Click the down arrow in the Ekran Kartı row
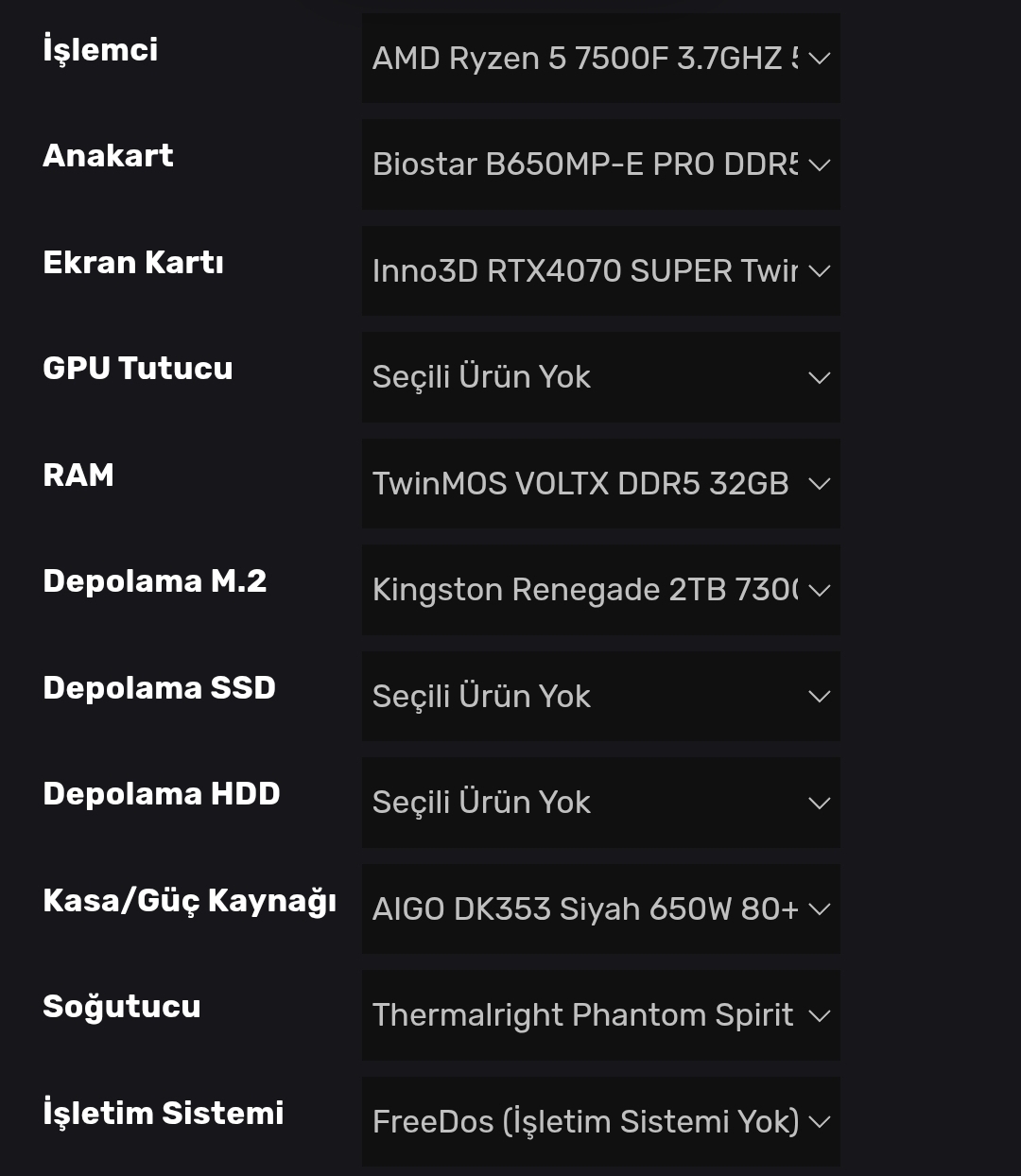1021x1176 pixels. [820, 271]
